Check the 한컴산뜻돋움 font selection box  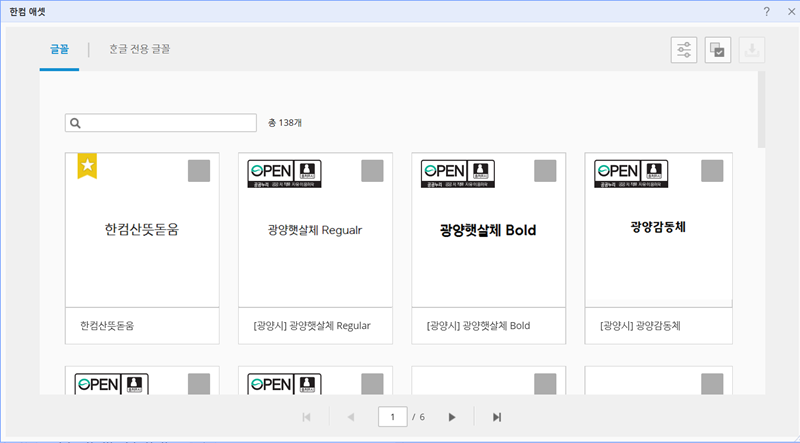pyautogui.click(x=199, y=171)
